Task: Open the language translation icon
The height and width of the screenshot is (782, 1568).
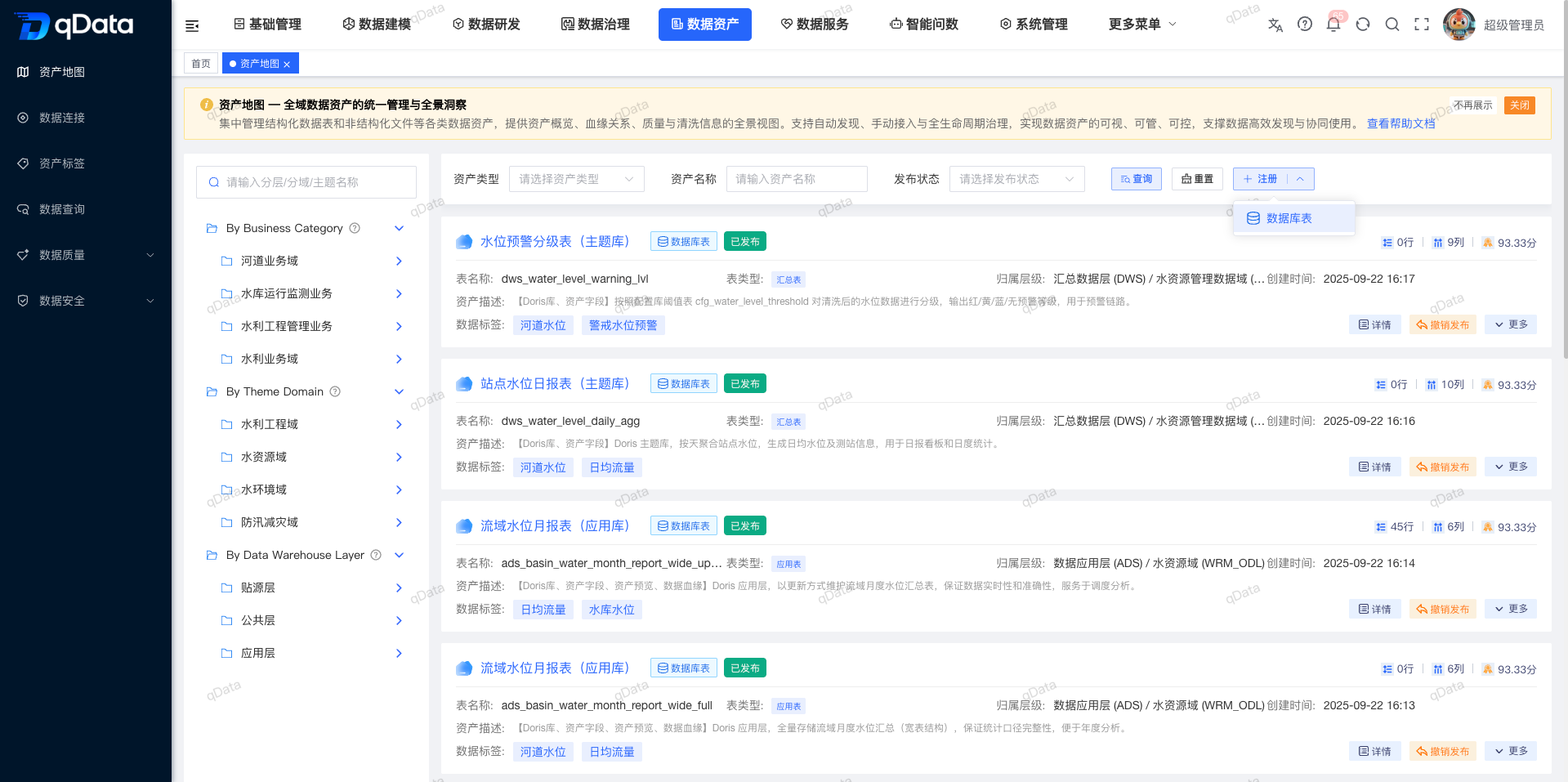Action: pyautogui.click(x=1275, y=25)
